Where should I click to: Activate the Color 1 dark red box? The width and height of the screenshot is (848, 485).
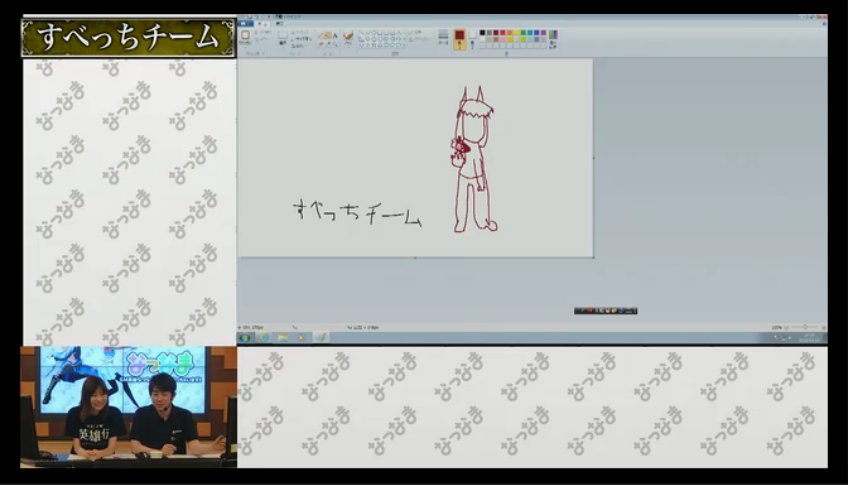tap(460, 37)
